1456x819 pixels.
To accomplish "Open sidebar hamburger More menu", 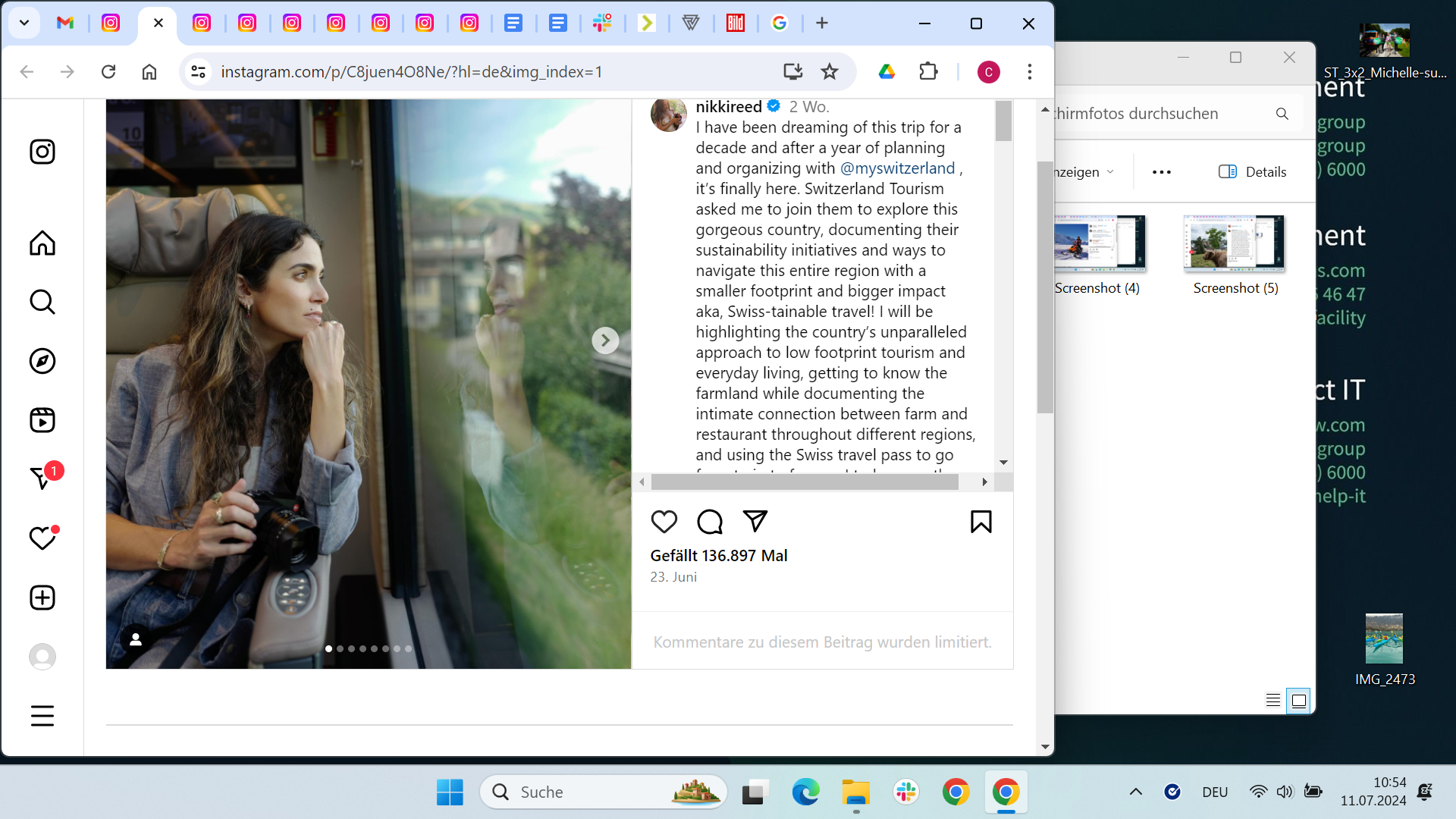I will click(42, 715).
